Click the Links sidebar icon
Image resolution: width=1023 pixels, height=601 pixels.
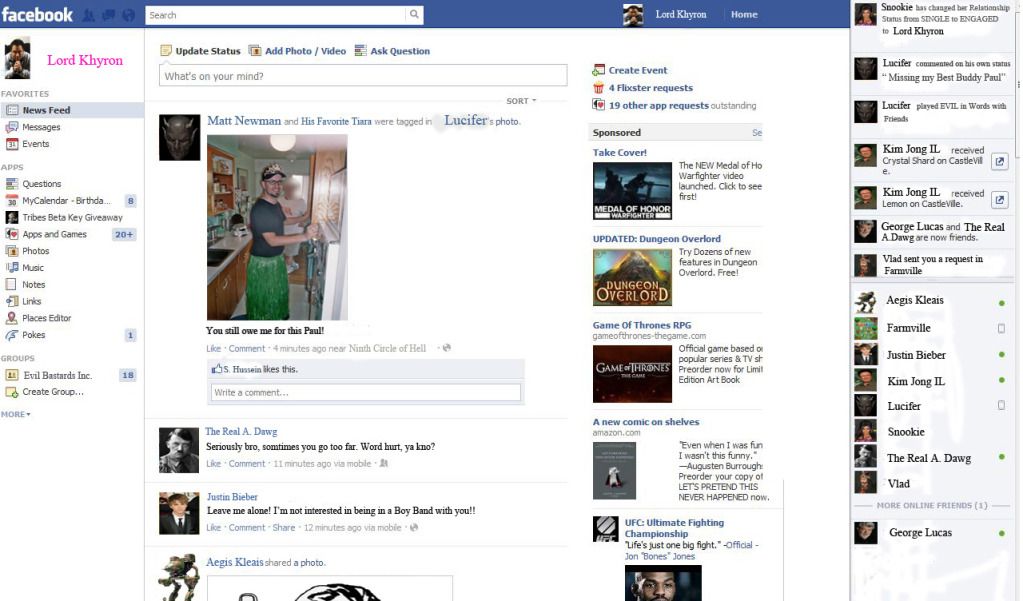click(12, 301)
